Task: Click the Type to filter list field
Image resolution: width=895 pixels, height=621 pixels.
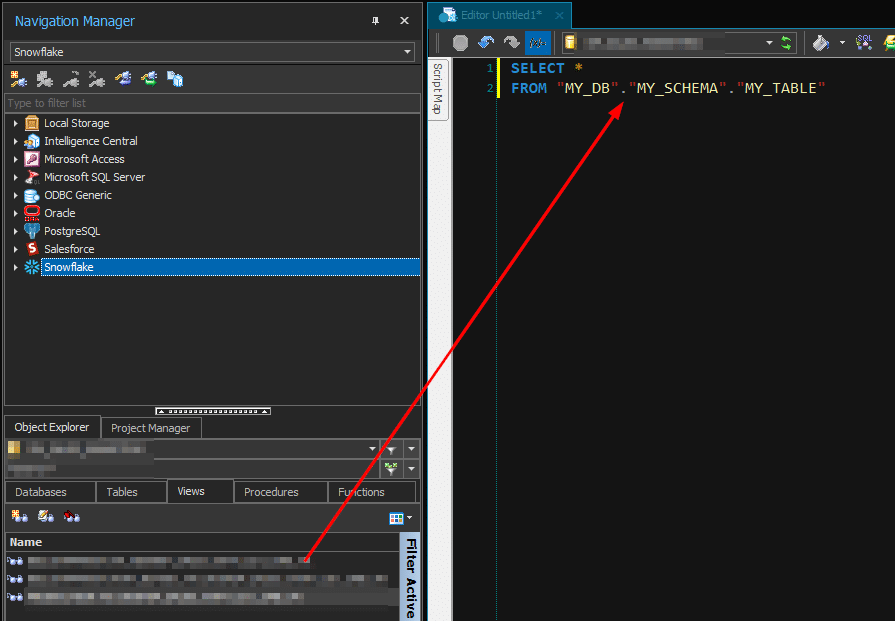Action: tap(212, 103)
